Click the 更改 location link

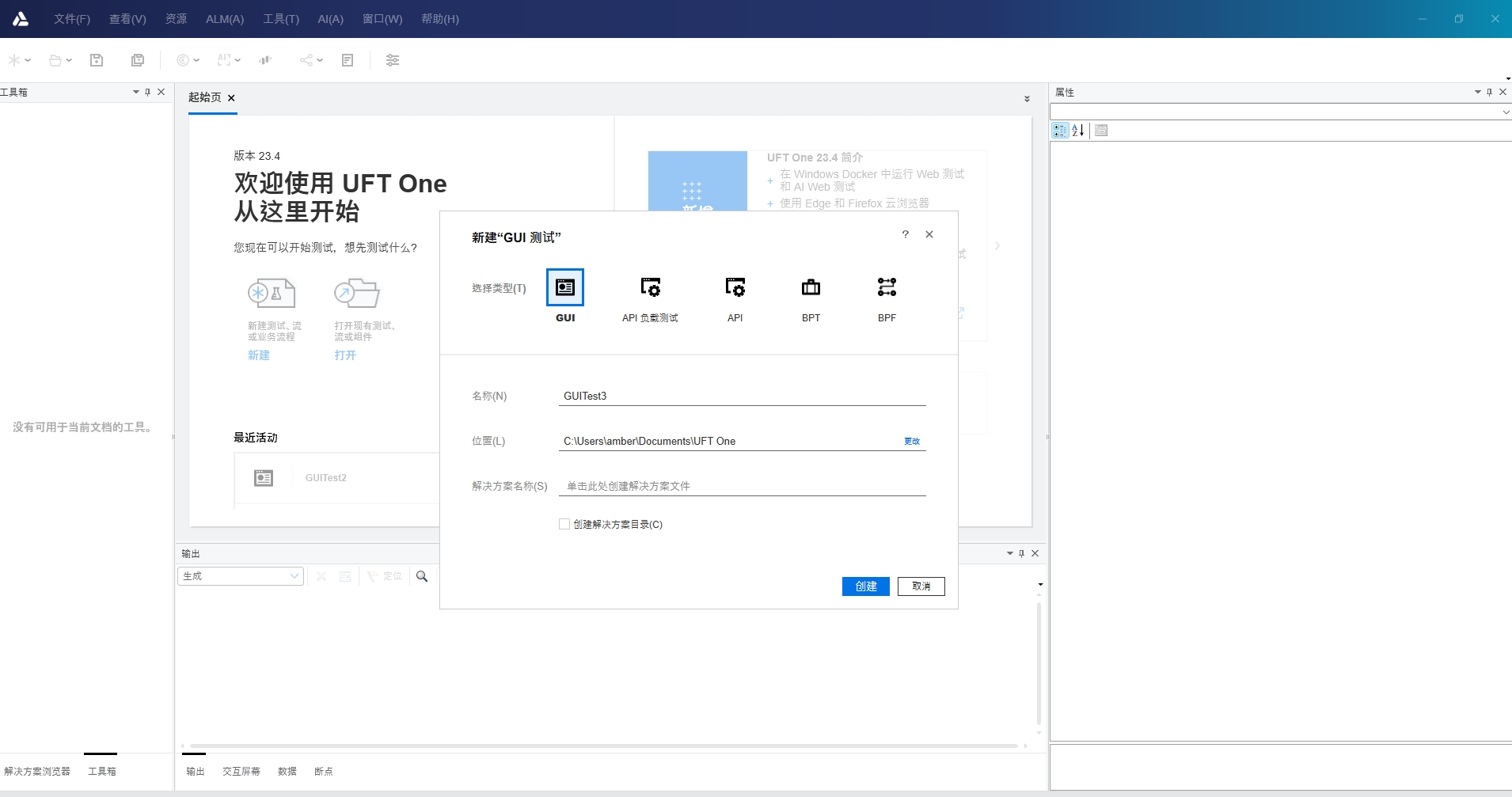911,442
